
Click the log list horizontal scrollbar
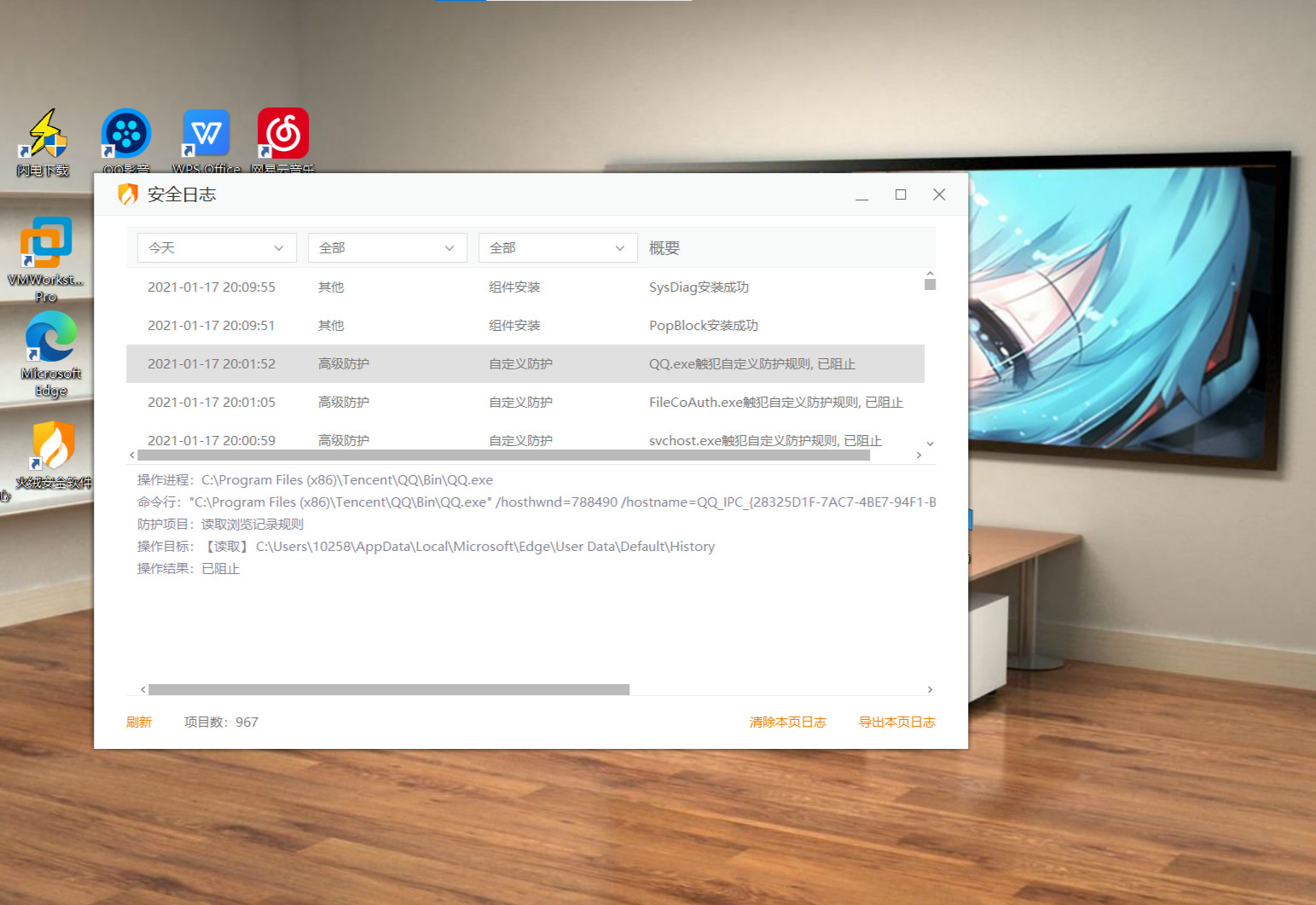[x=503, y=455]
